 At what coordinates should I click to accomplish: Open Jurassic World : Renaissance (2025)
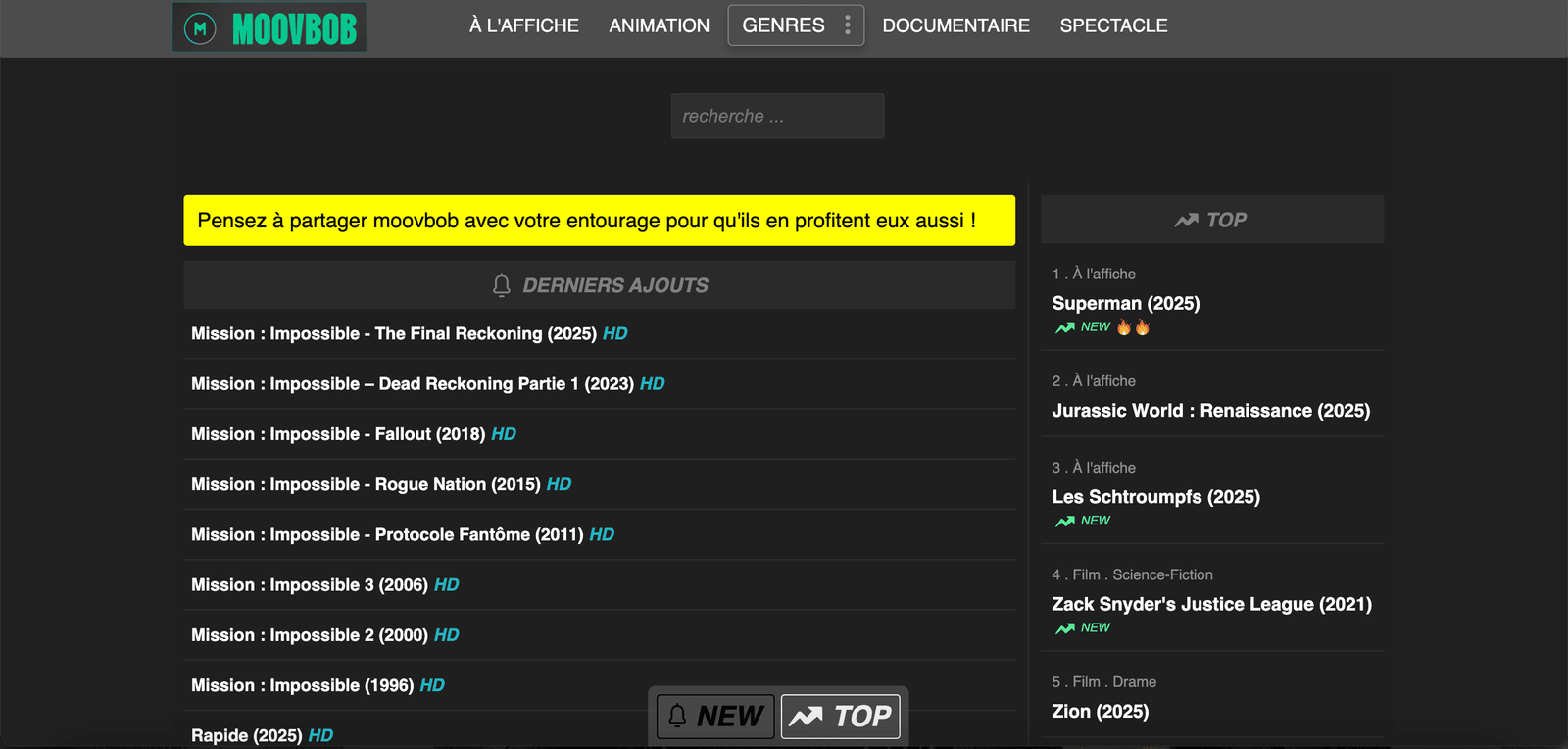click(1210, 411)
